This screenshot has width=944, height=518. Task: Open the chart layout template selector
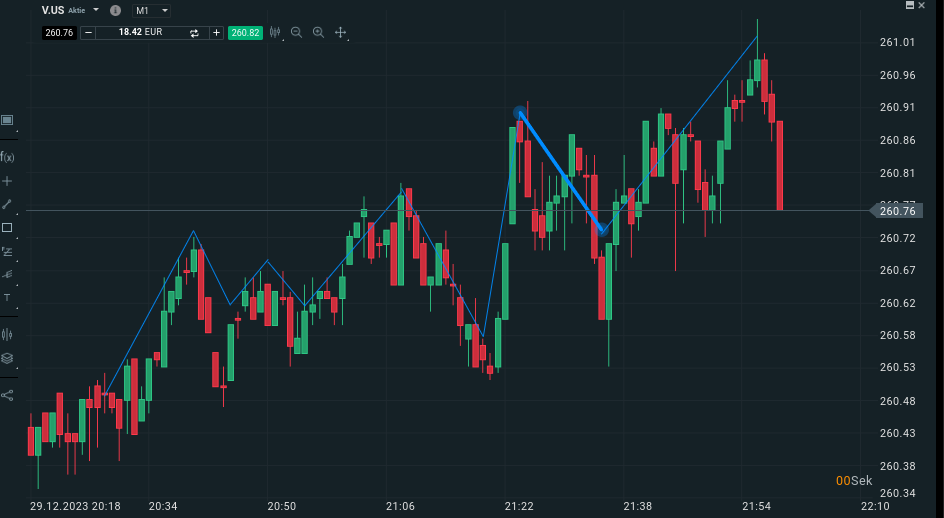point(7,120)
